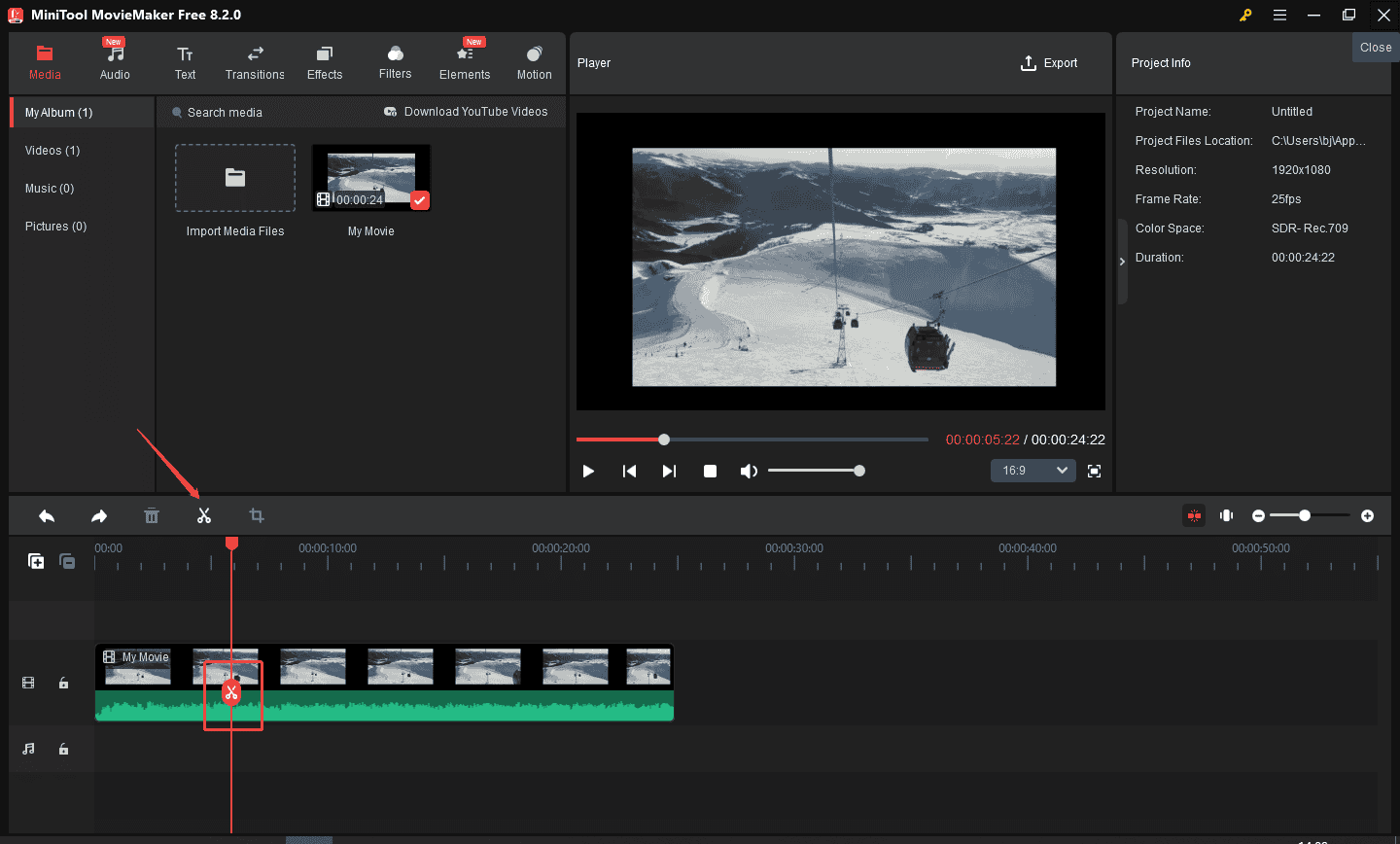
Task: Click the 00:00:20:00 ruler mark
Action: pos(561,548)
